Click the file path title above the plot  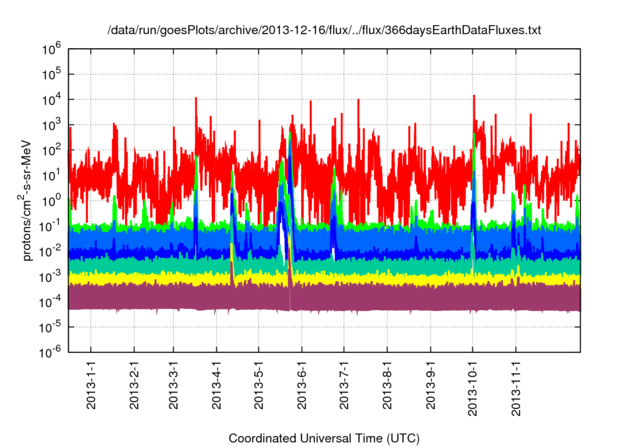[x=324, y=30]
